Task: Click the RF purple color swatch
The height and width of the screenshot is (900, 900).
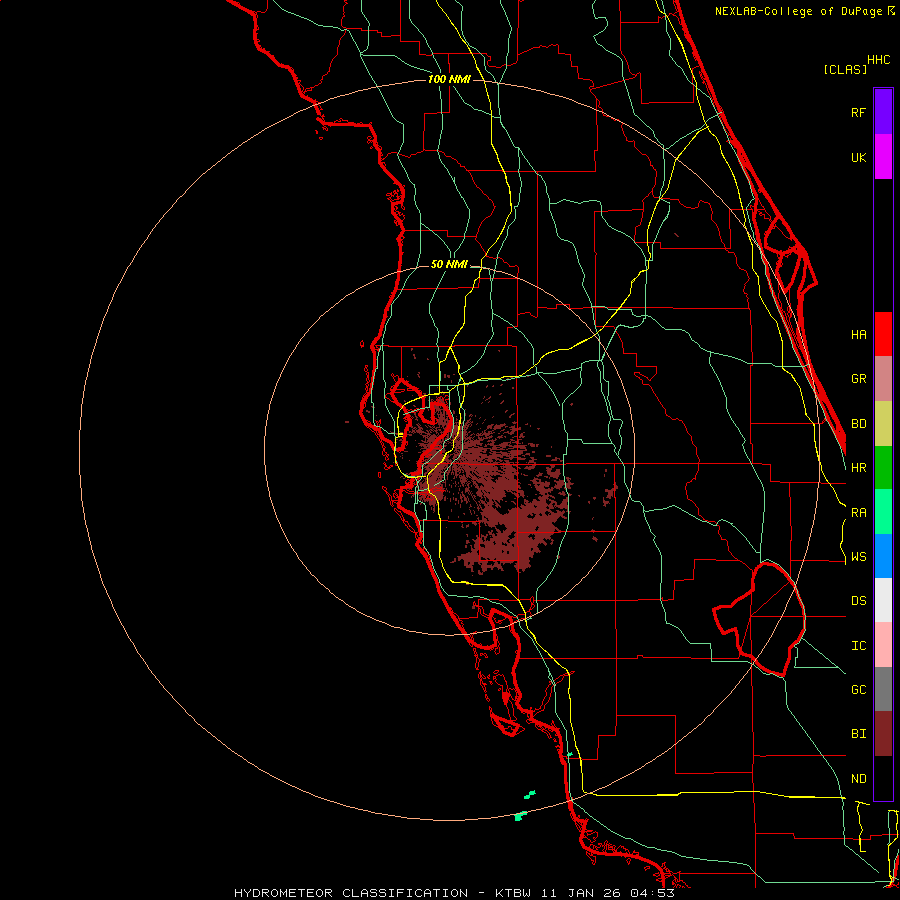Action: click(883, 112)
